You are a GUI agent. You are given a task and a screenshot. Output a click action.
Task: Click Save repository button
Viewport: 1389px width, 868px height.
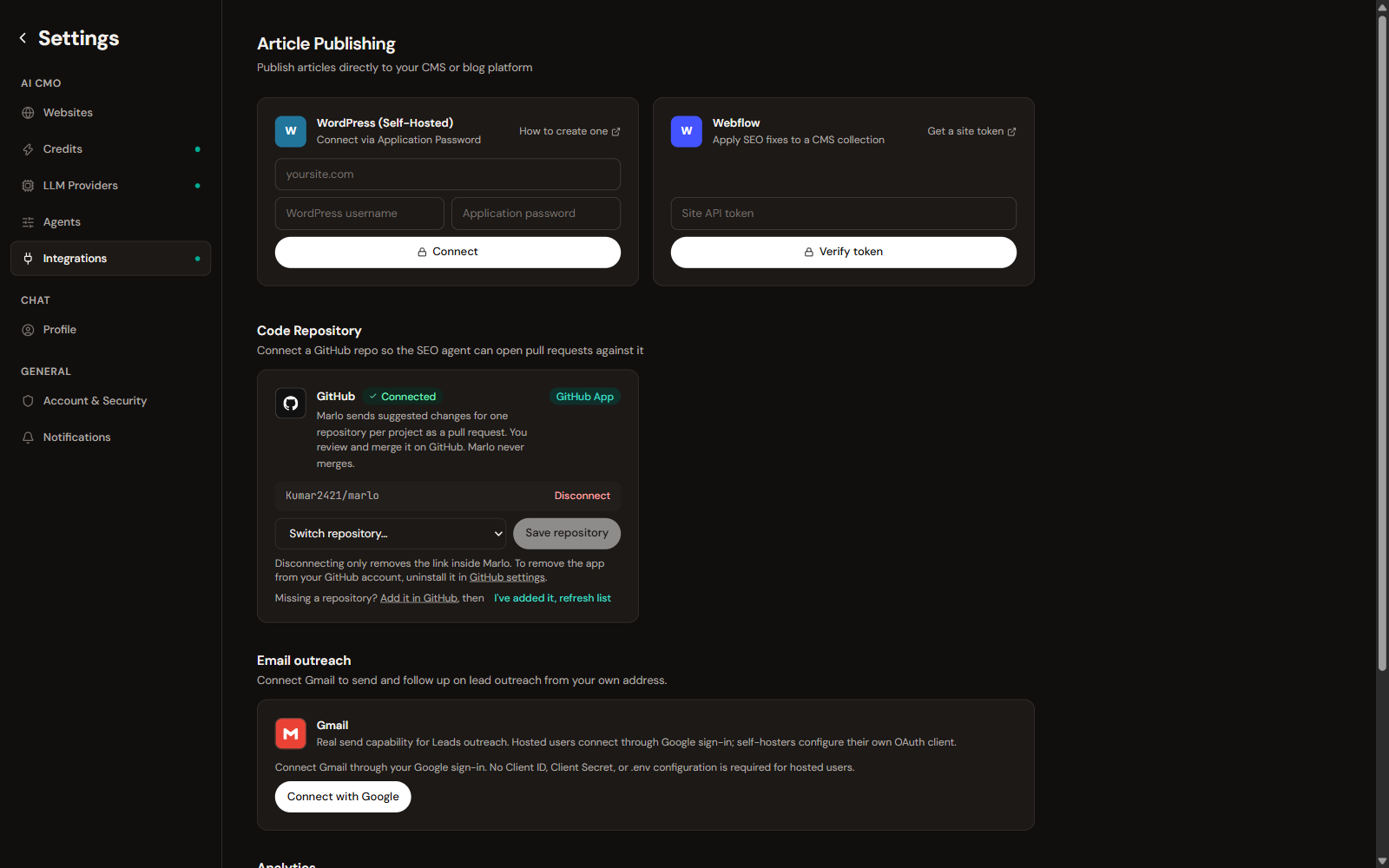tap(567, 534)
